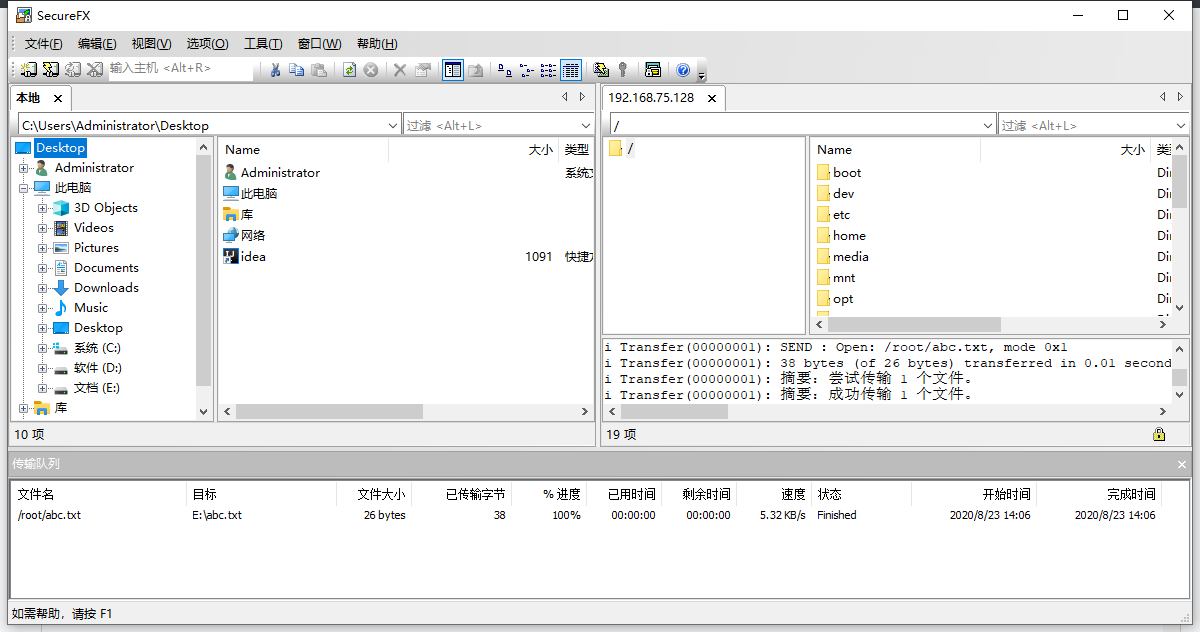Click the key agent toolbar icon
The width and height of the screenshot is (1200, 632).
[623, 70]
